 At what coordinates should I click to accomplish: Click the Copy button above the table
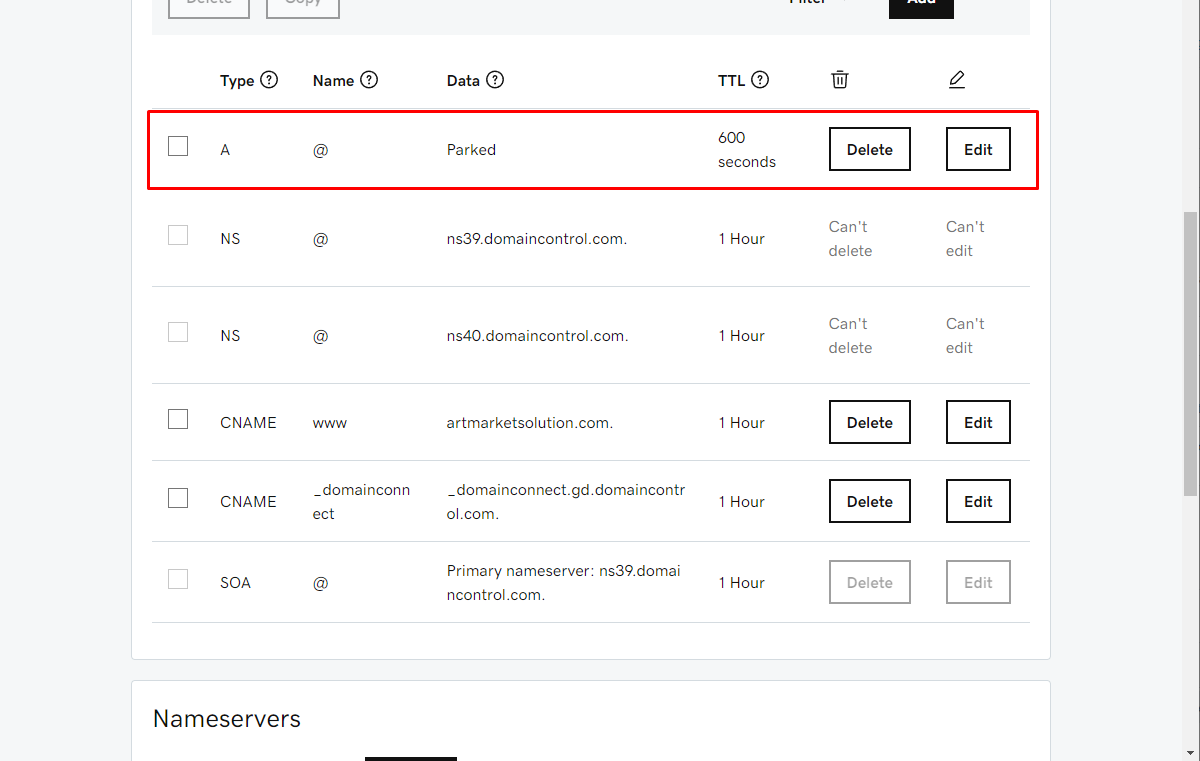click(303, 5)
